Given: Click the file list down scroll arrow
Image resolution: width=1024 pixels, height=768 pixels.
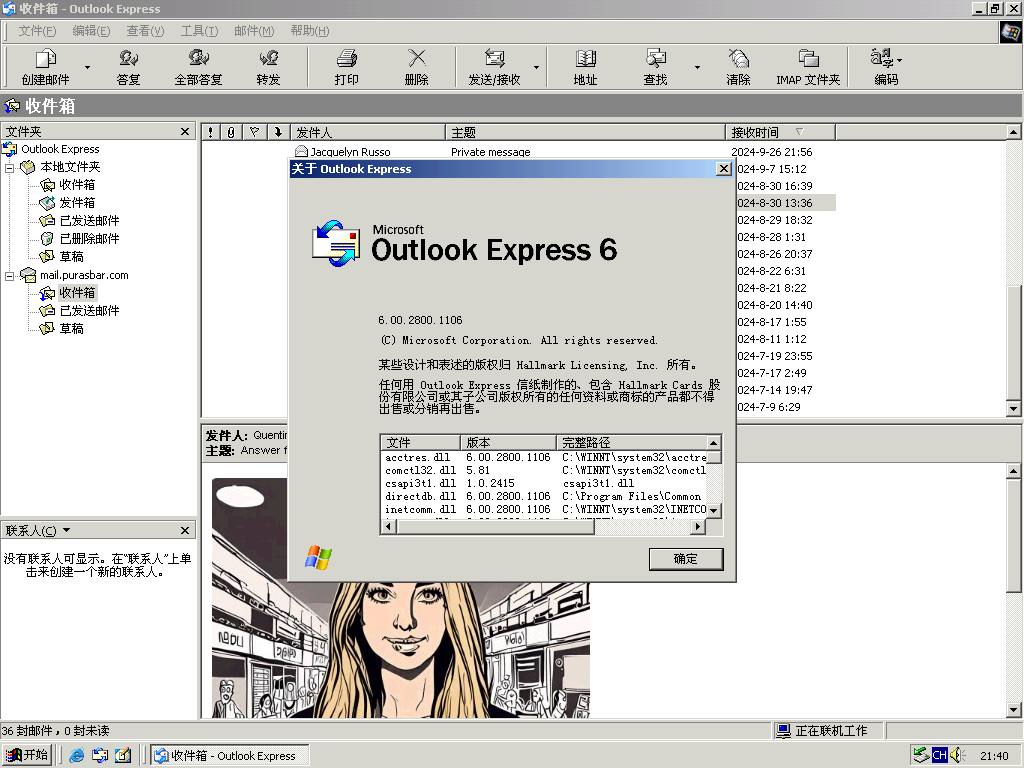Looking at the screenshot, I should click(x=714, y=511).
